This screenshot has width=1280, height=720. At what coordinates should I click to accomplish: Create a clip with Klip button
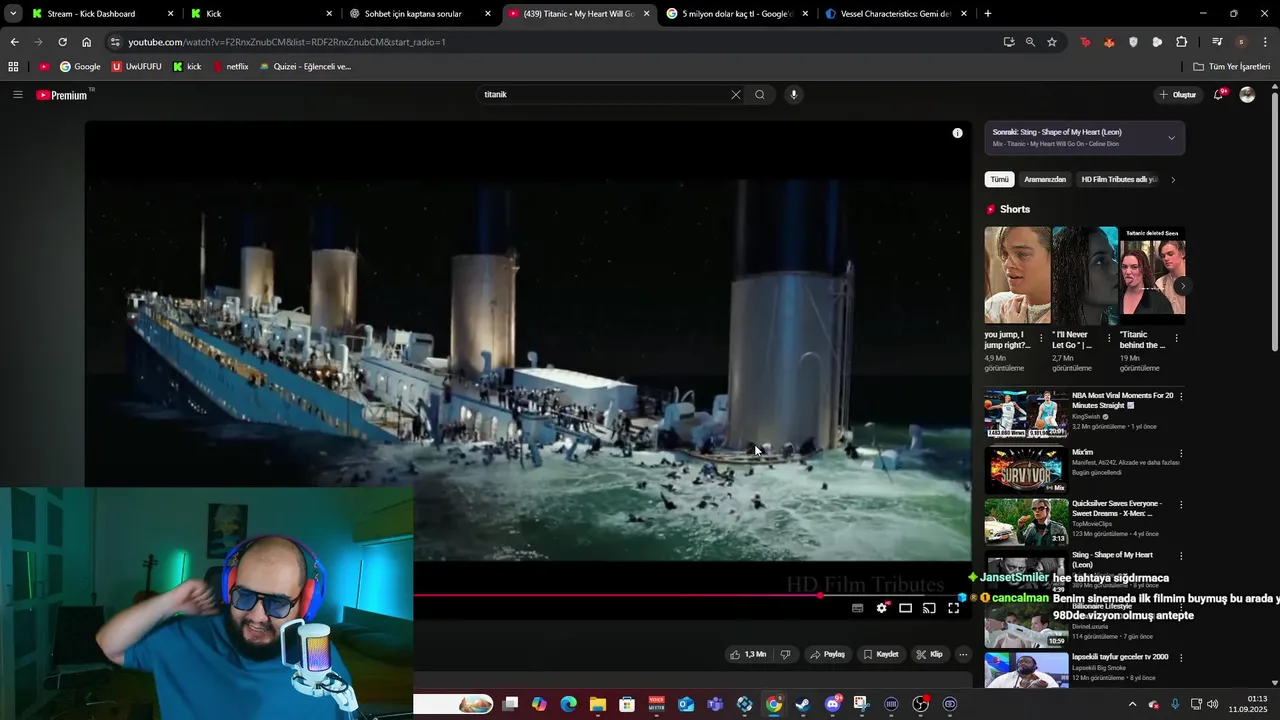[x=930, y=655]
